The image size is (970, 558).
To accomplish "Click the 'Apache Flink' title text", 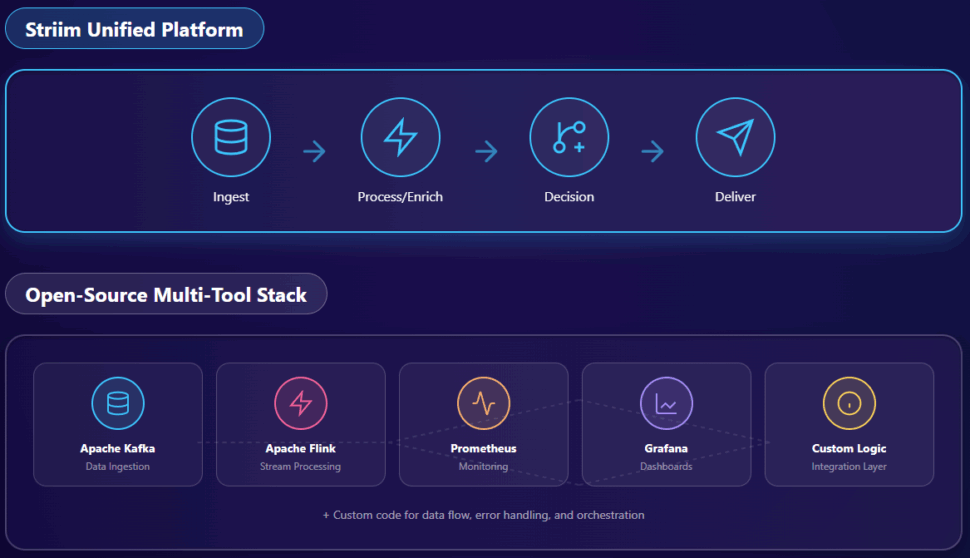I will tap(301, 449).
